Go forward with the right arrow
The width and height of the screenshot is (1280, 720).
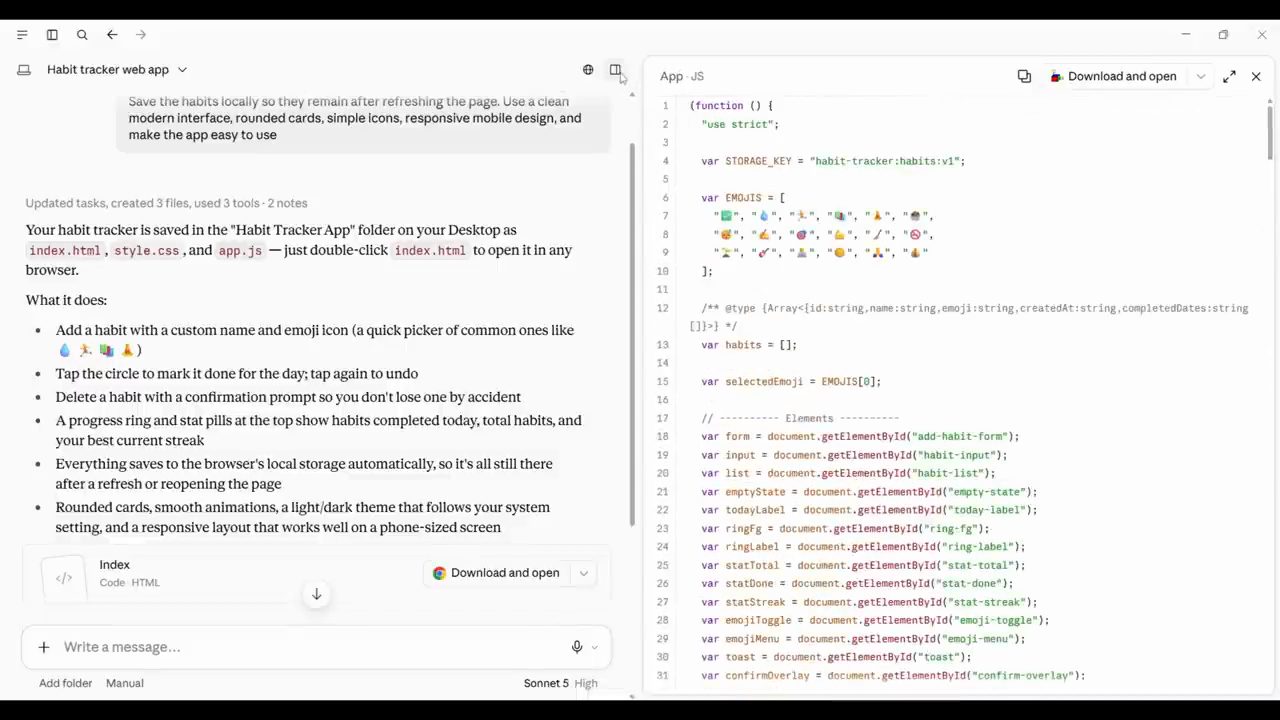(x=141, y=35)
